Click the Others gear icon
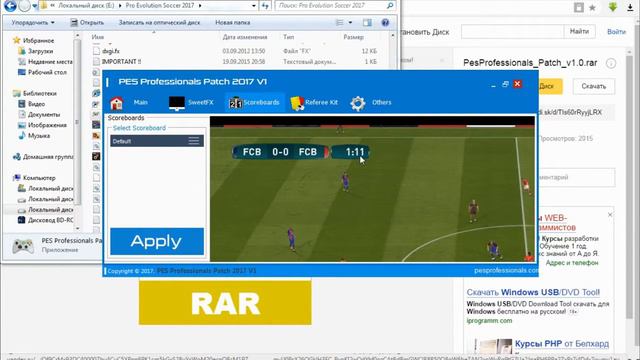This screenshot has width=640, height=360. (x=358, y=103)
